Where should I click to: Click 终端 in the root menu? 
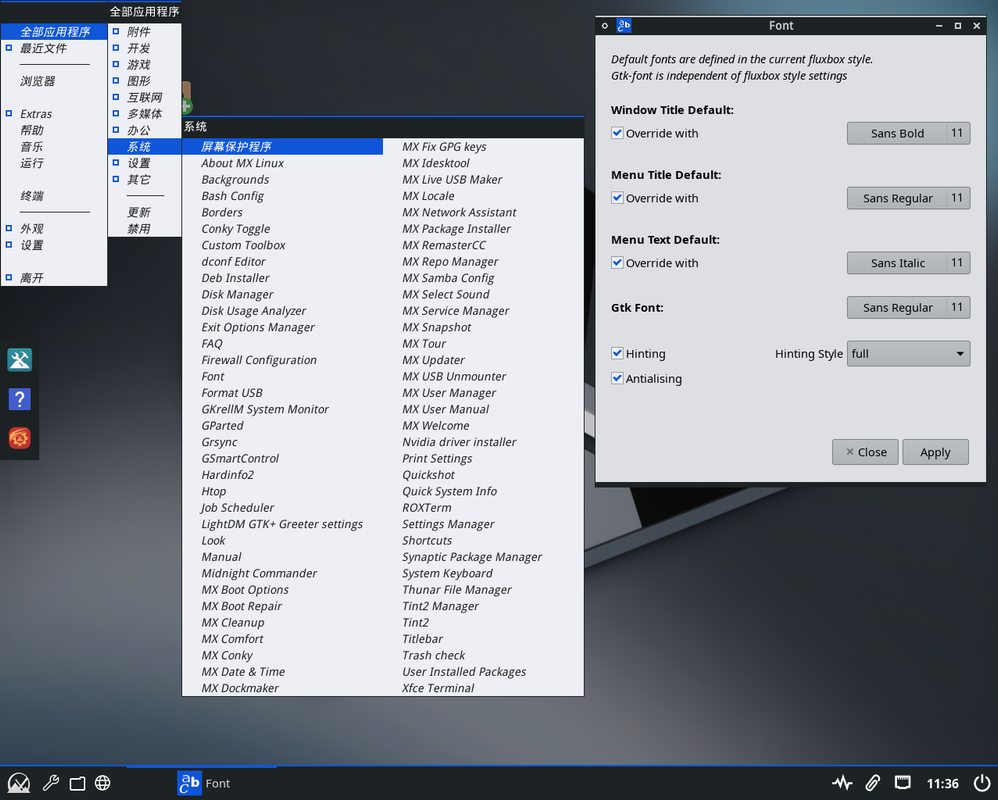pos(54,196)
